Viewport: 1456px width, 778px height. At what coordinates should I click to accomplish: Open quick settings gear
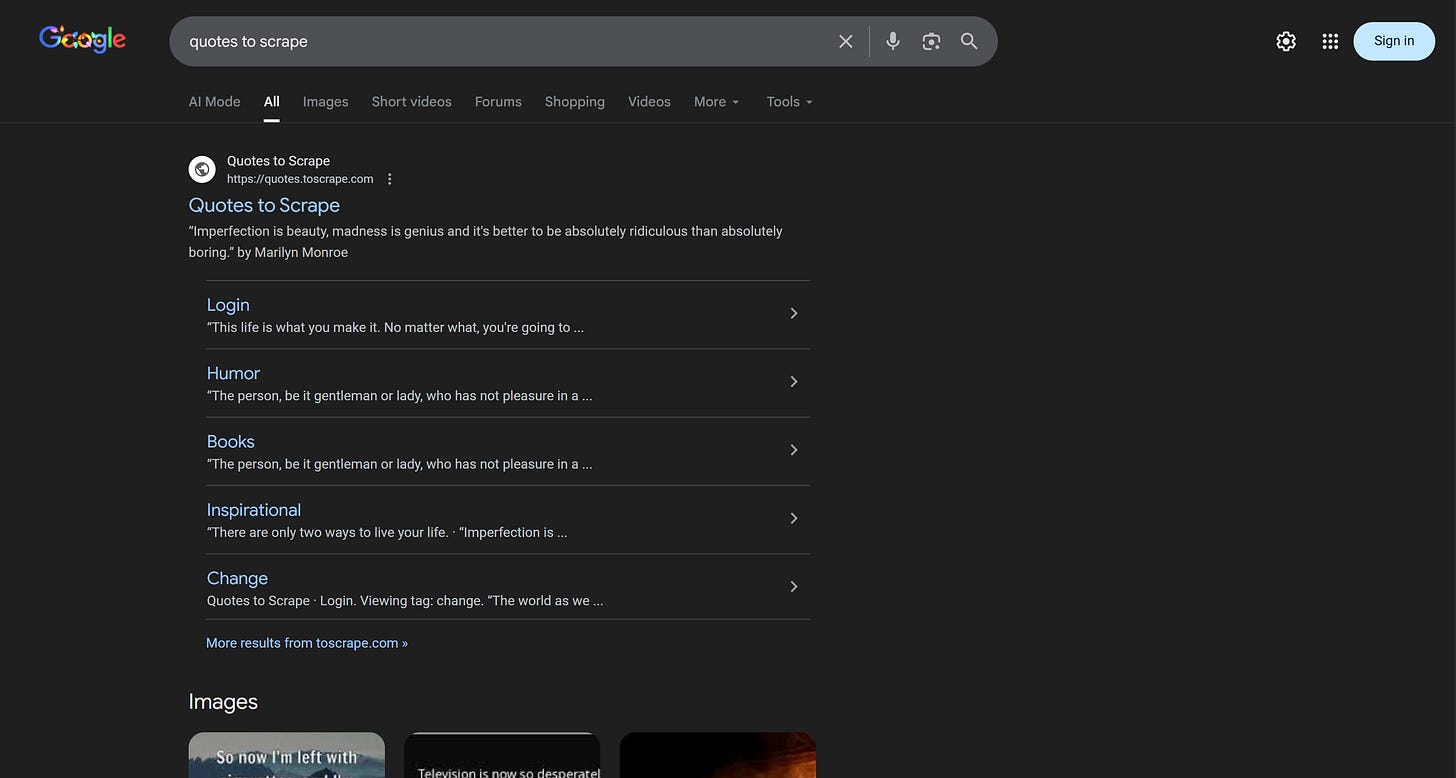pyautogui.click(x=1285, y=41)
